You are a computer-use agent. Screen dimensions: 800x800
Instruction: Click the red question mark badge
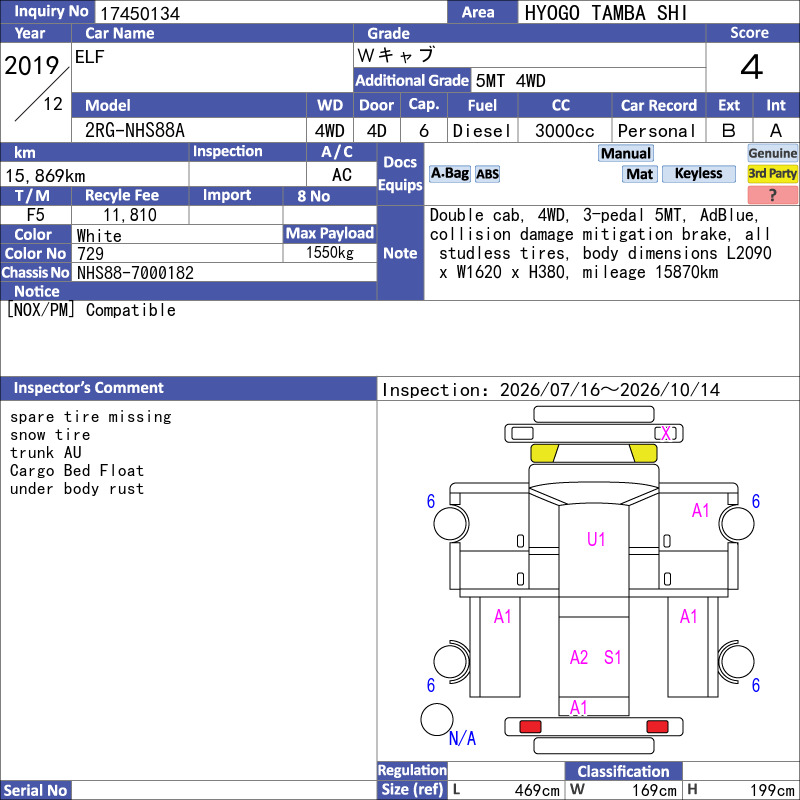point(772,195)
